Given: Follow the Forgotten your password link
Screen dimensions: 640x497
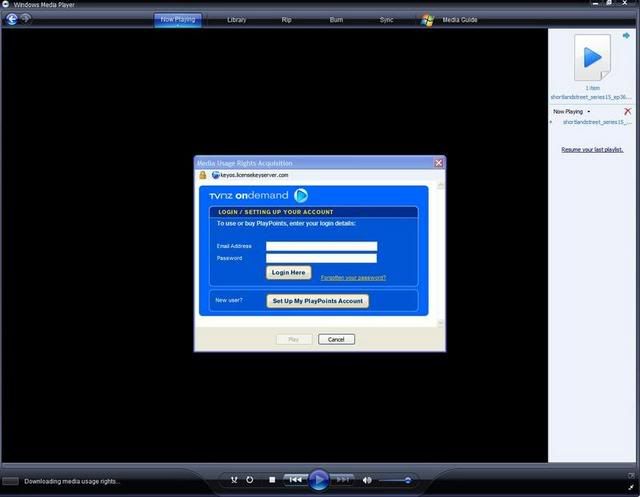Looking at the screenshot, I should 353,277.
